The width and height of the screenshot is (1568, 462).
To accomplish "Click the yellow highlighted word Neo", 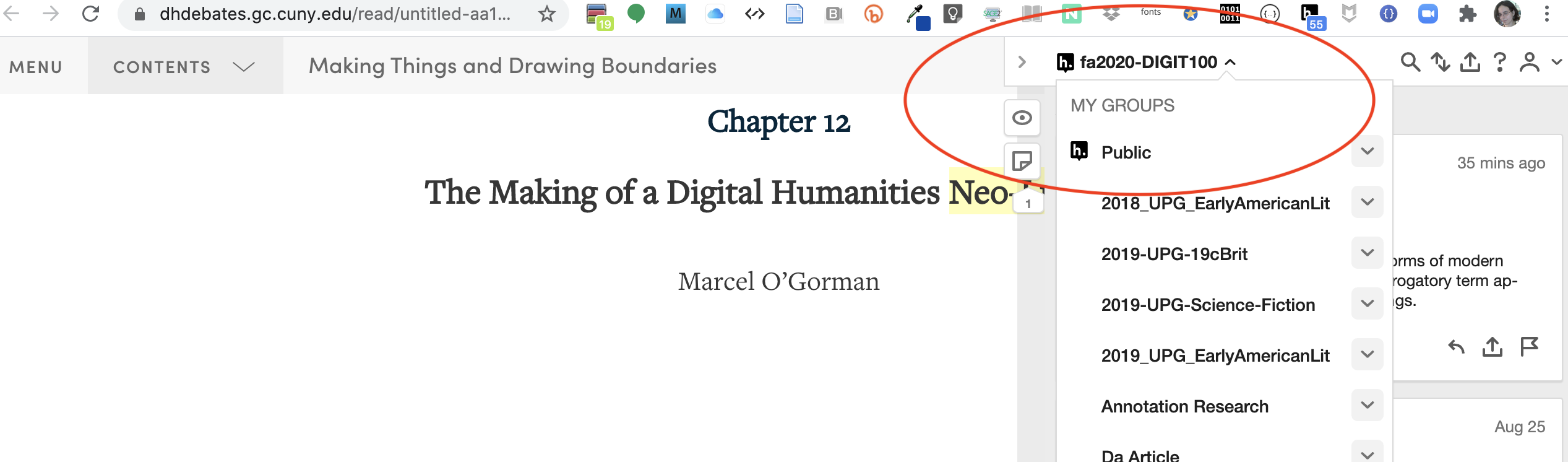I will click(979, 193).
